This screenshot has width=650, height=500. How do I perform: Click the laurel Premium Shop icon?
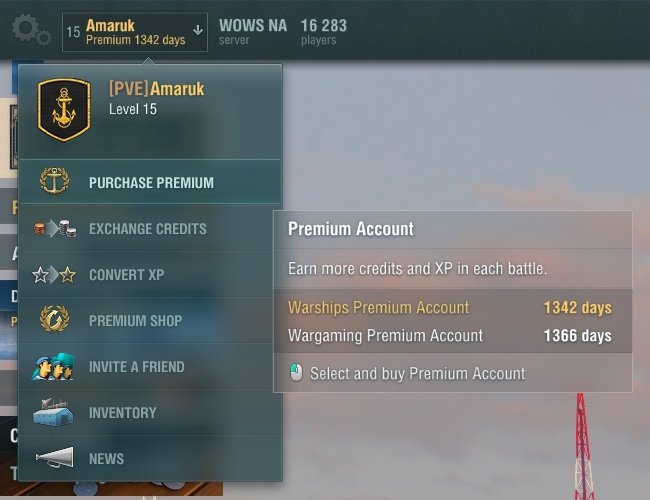(54, 320)
